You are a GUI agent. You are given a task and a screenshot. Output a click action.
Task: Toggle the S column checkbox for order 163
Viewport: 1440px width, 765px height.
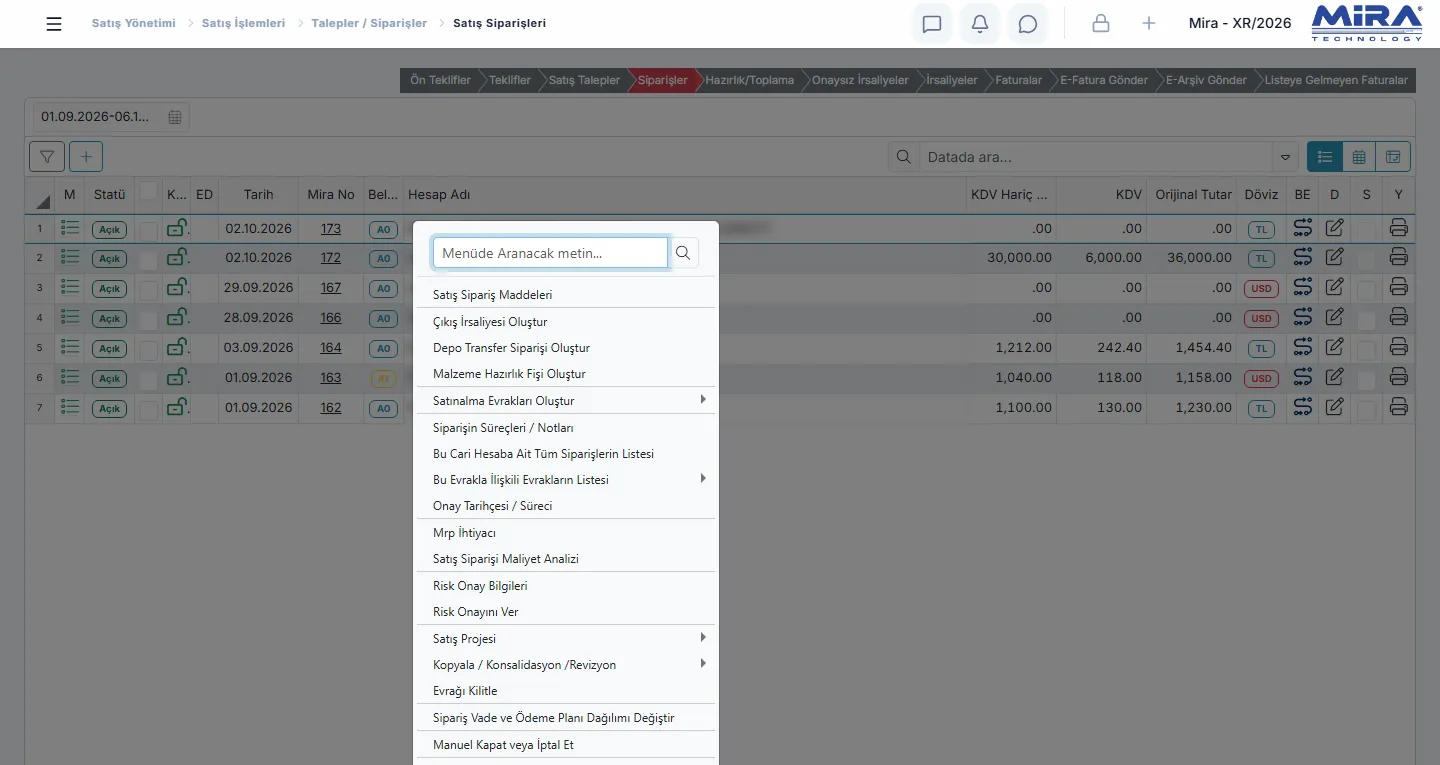[x=1367, y=380]
